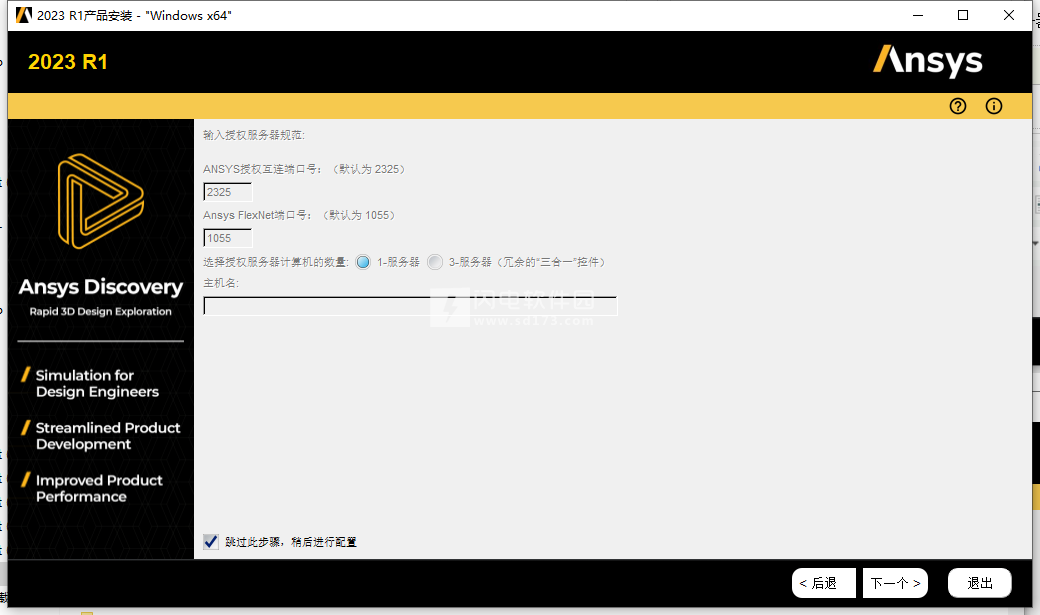
Task: Click the 退出 exit button
Action: [x=980, y=583]
